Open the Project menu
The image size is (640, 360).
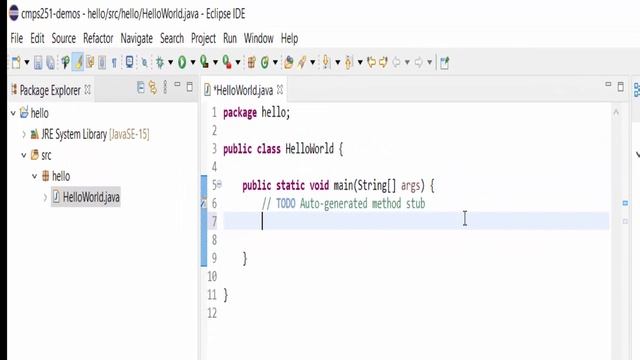tap(203, 38)
